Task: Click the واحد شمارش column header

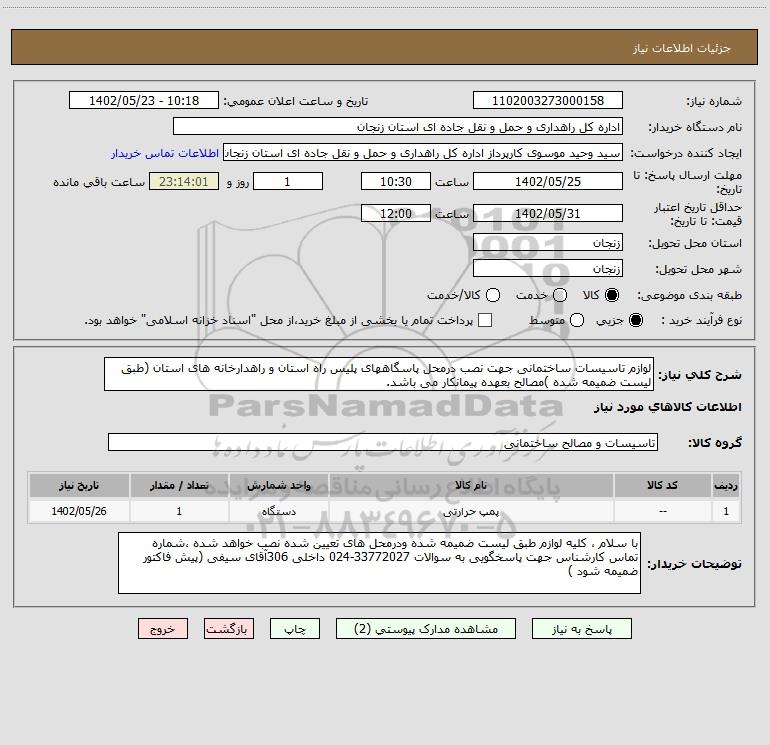Action: pyautogui.click(x=278, y=485)
